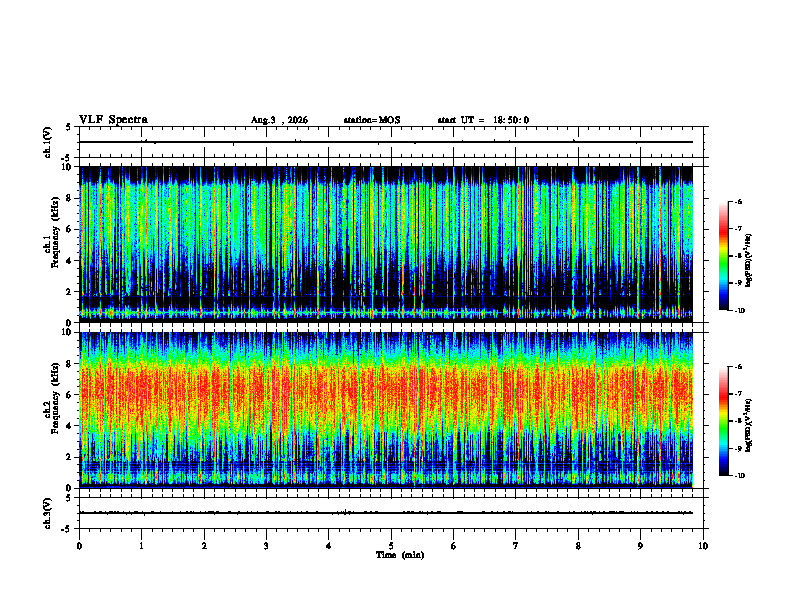
Task: Click the 'station=MOS' header text
Action: click(372, 120)
